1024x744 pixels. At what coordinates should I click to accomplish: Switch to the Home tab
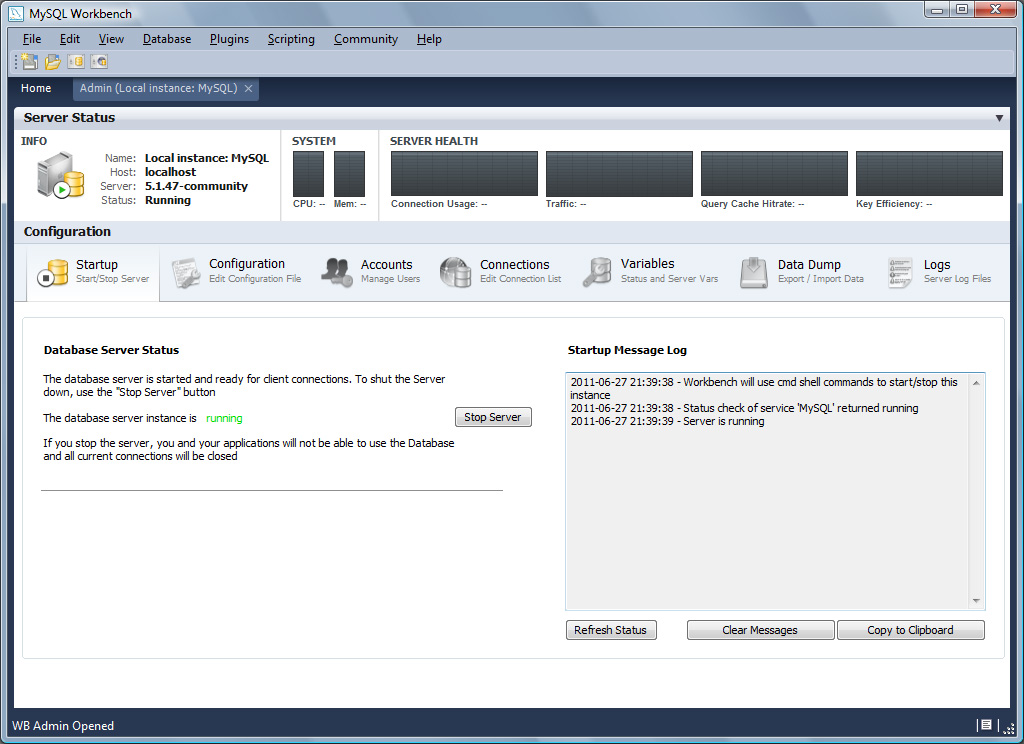pos(36,88)
